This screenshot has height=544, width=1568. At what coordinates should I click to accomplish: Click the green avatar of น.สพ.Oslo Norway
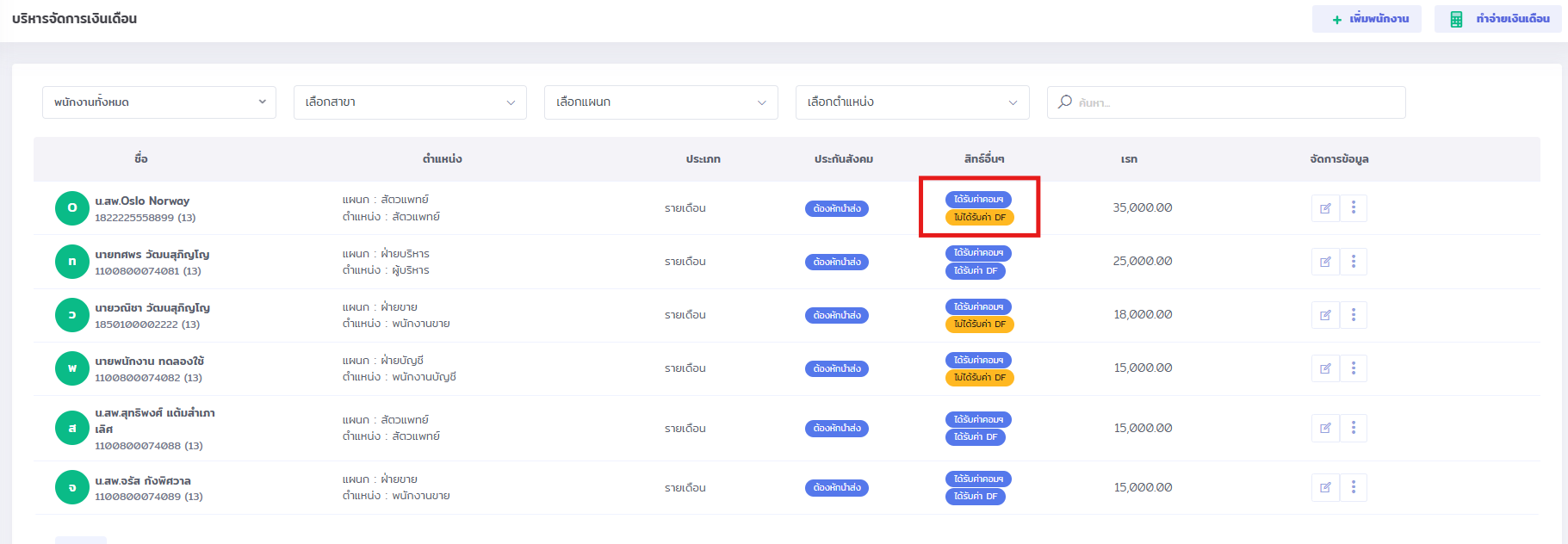pos(72,208)
